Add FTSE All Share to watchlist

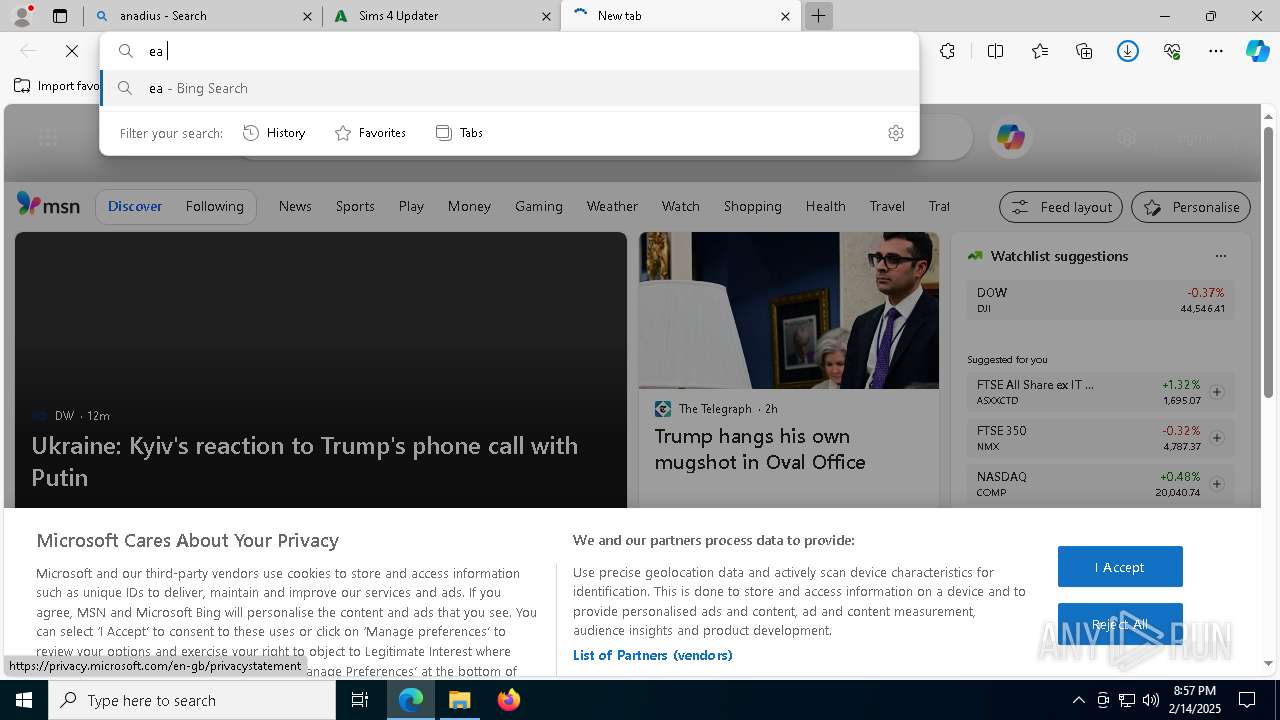[1217, 392]
